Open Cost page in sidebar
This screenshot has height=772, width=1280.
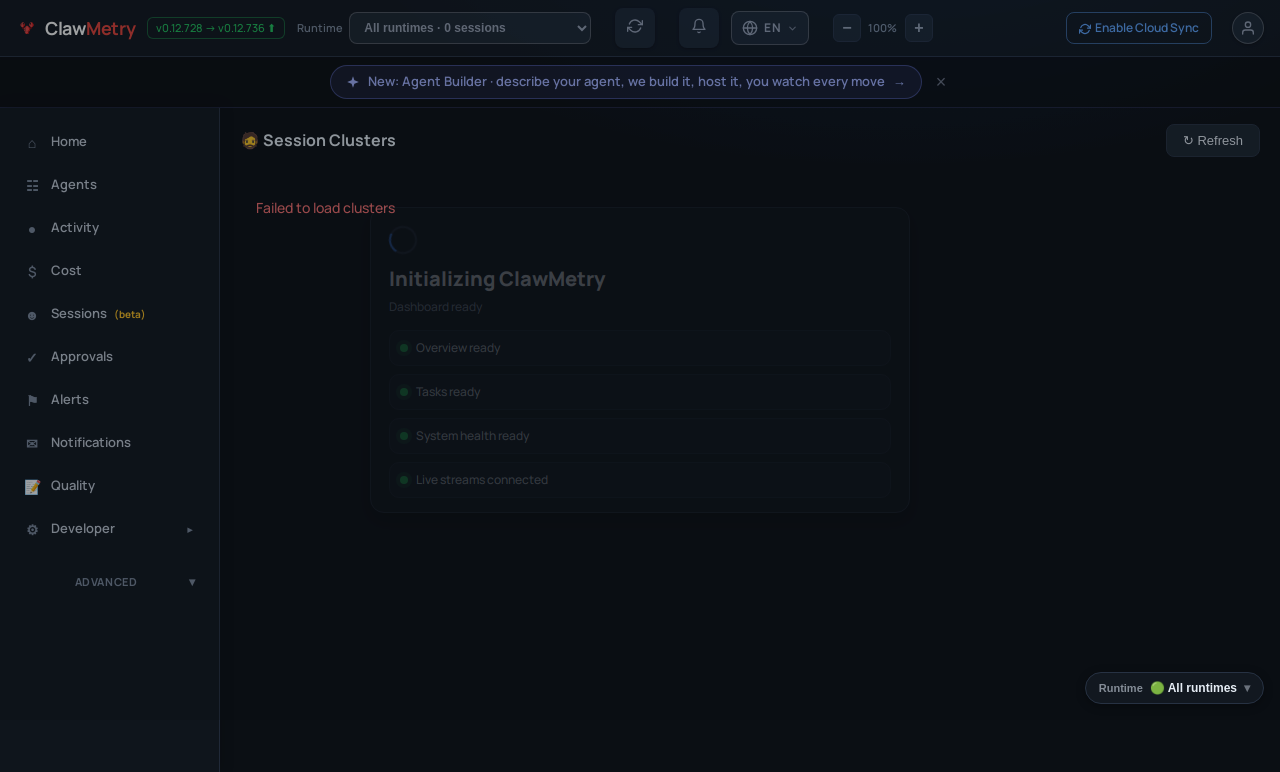110,271
